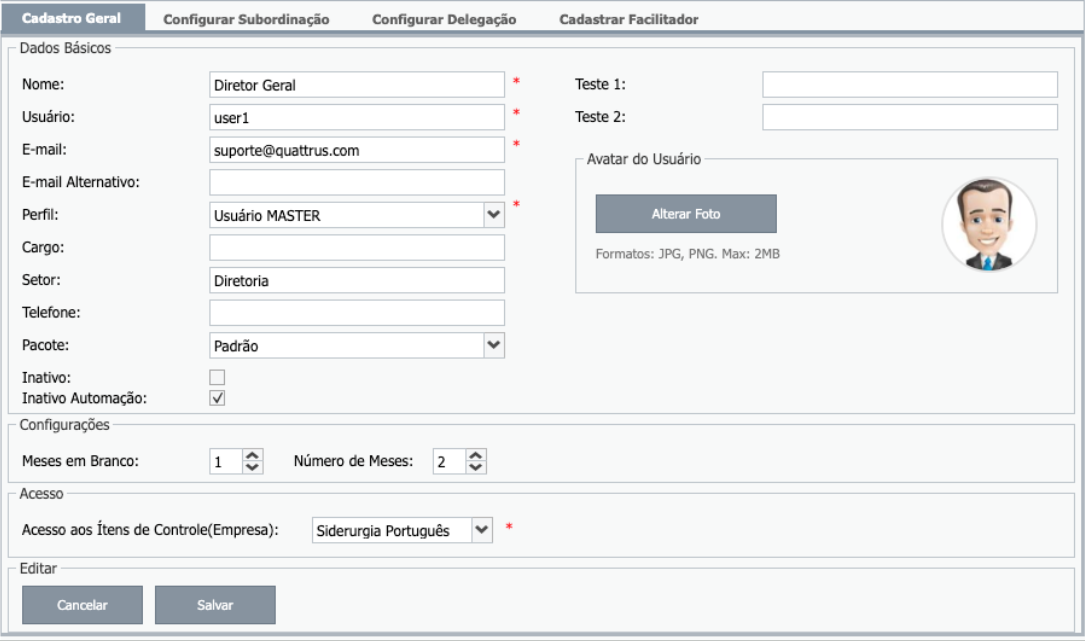
Task: Go to the Cadastrar Facilitador tab
Action: pyautogui.click(x=628, y=19)
